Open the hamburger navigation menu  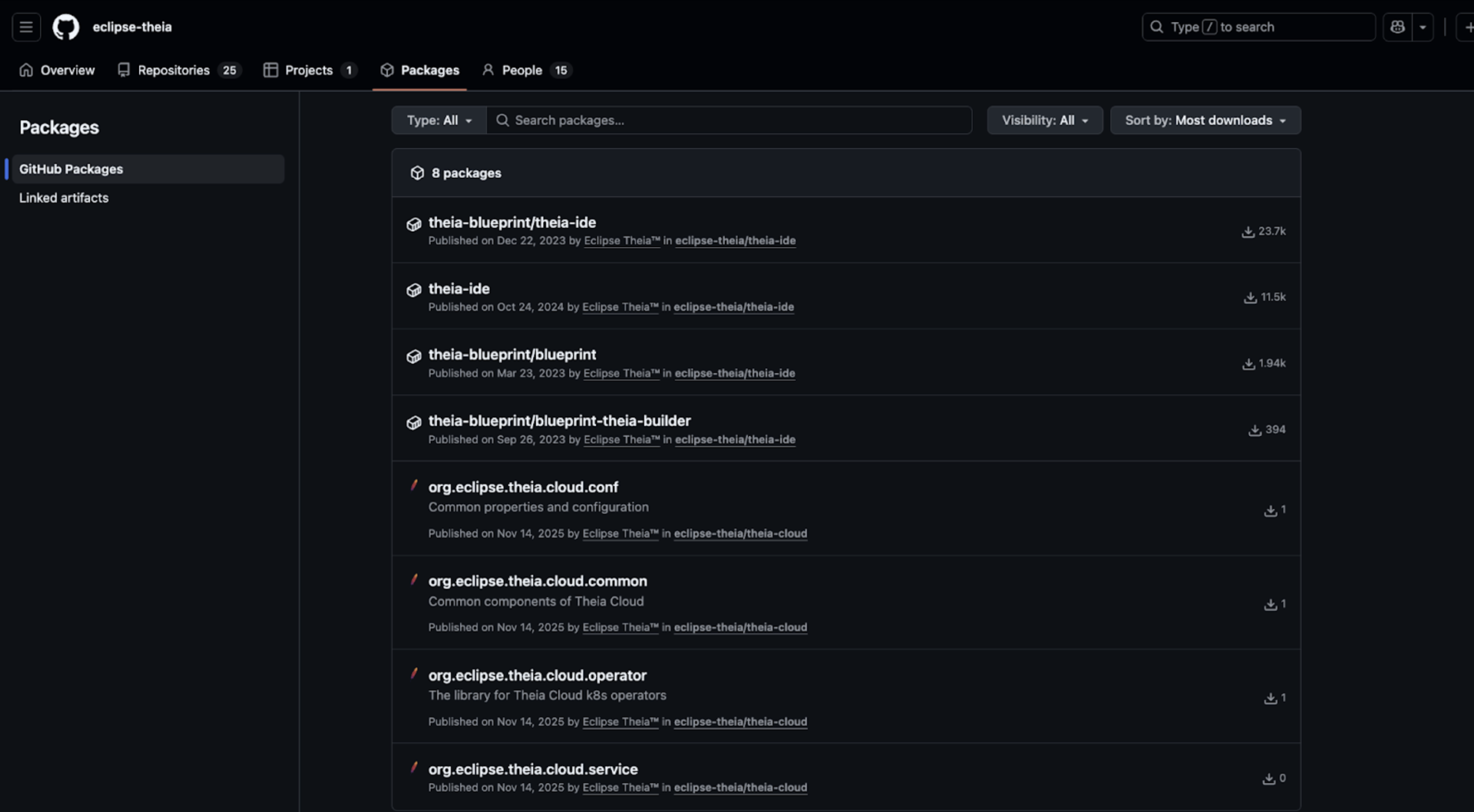pos(26,27)
